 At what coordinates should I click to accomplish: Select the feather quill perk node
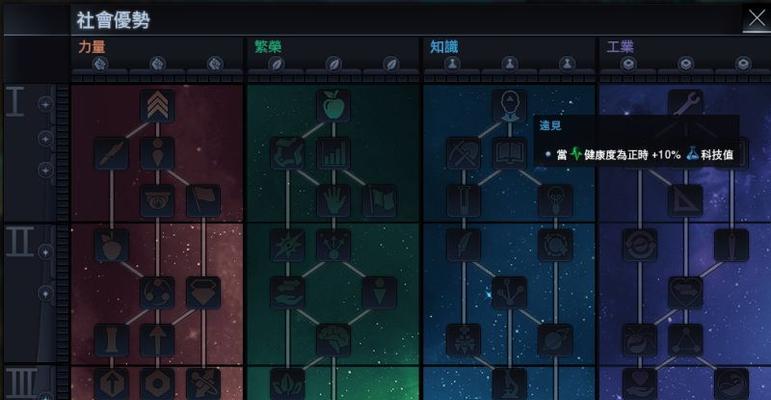[x=464, y=245]
